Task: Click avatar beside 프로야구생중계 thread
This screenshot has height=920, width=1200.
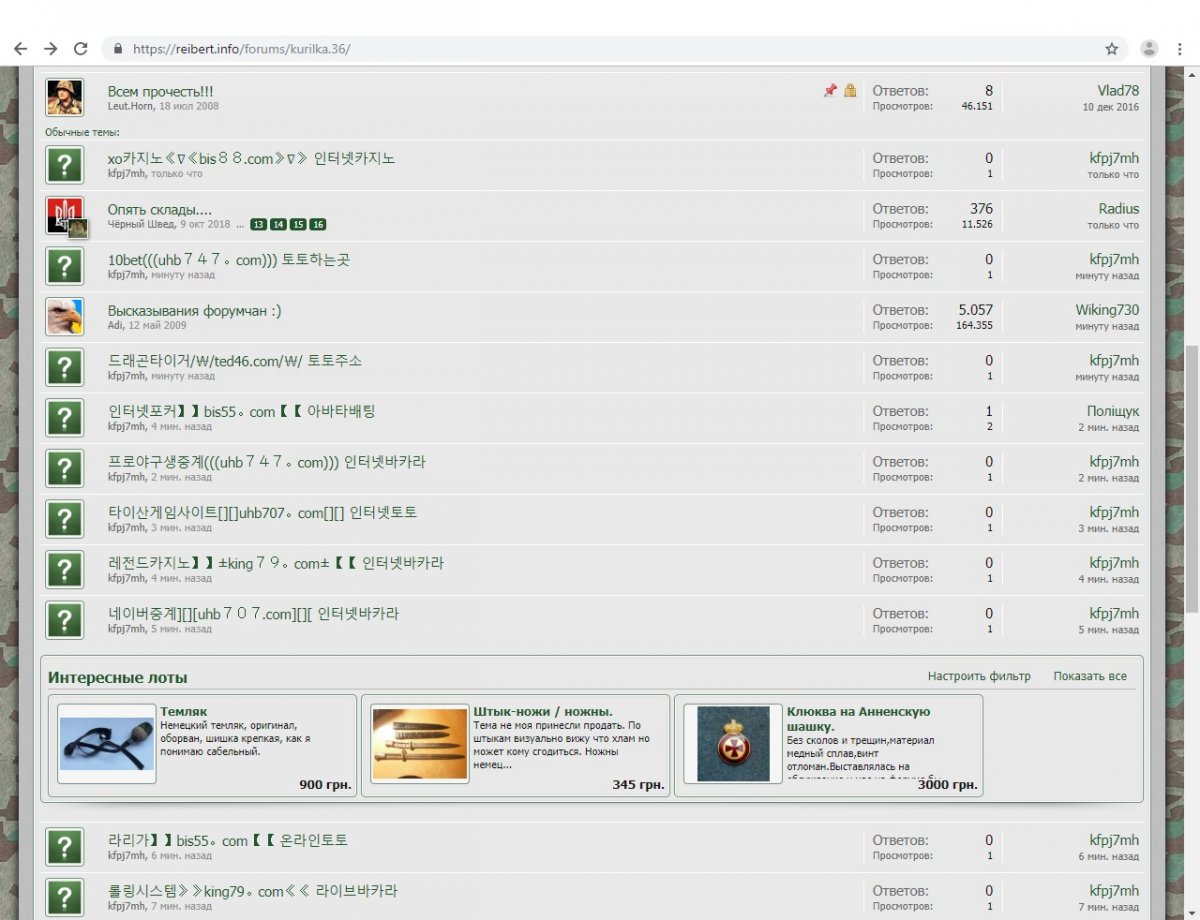Action: coord(65,468)
